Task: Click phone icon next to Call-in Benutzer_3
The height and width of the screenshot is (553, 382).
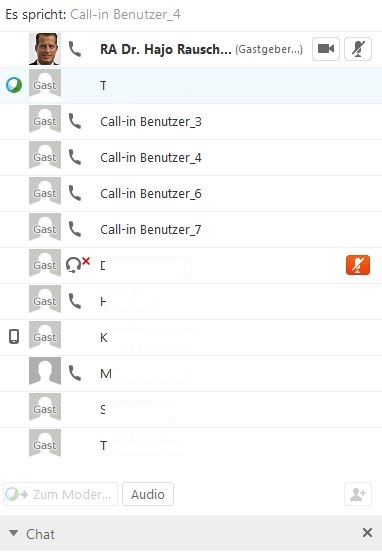Action: coord(75,121)
